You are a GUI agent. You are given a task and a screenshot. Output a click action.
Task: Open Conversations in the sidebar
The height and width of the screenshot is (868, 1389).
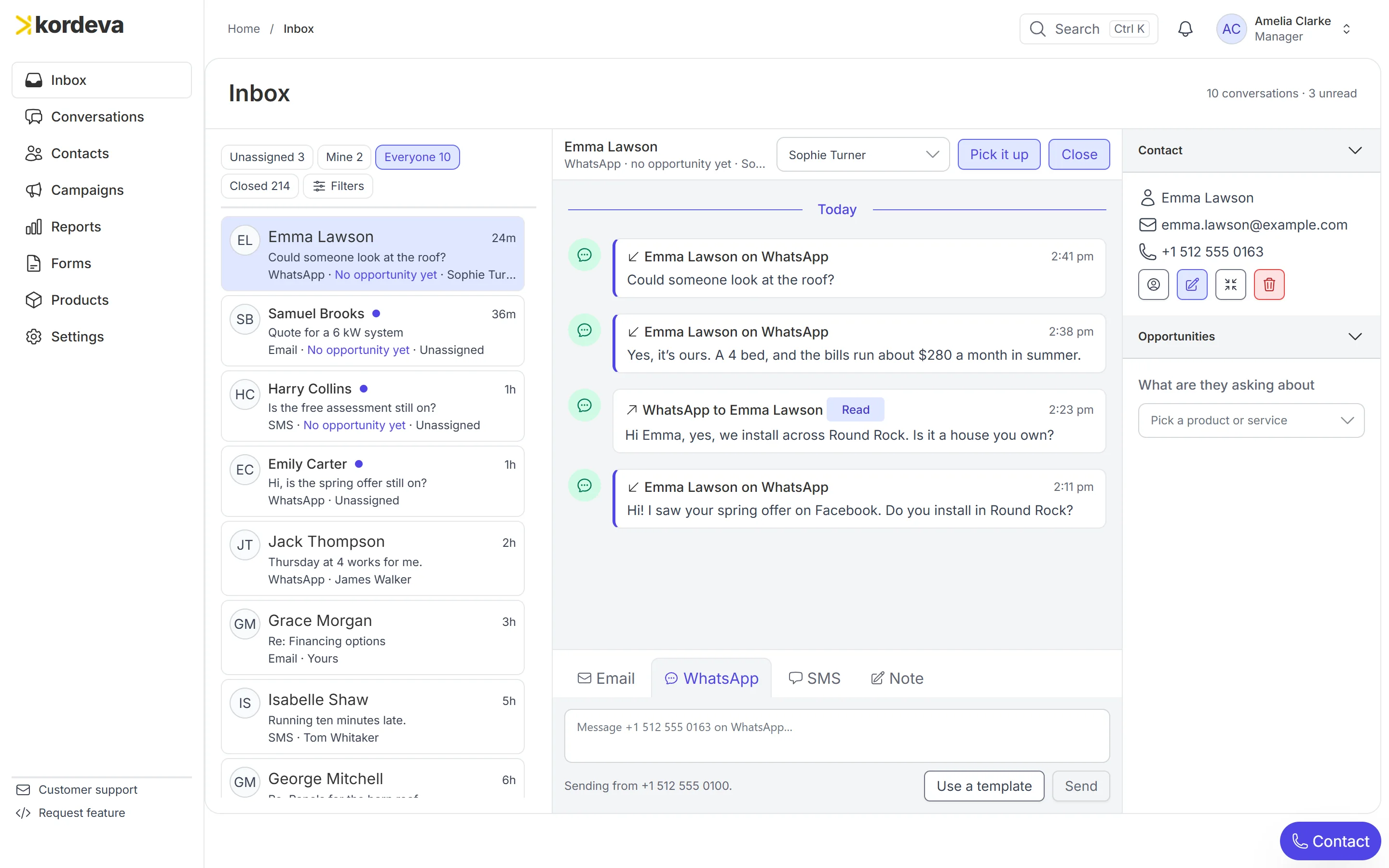[x=102, y=117]
